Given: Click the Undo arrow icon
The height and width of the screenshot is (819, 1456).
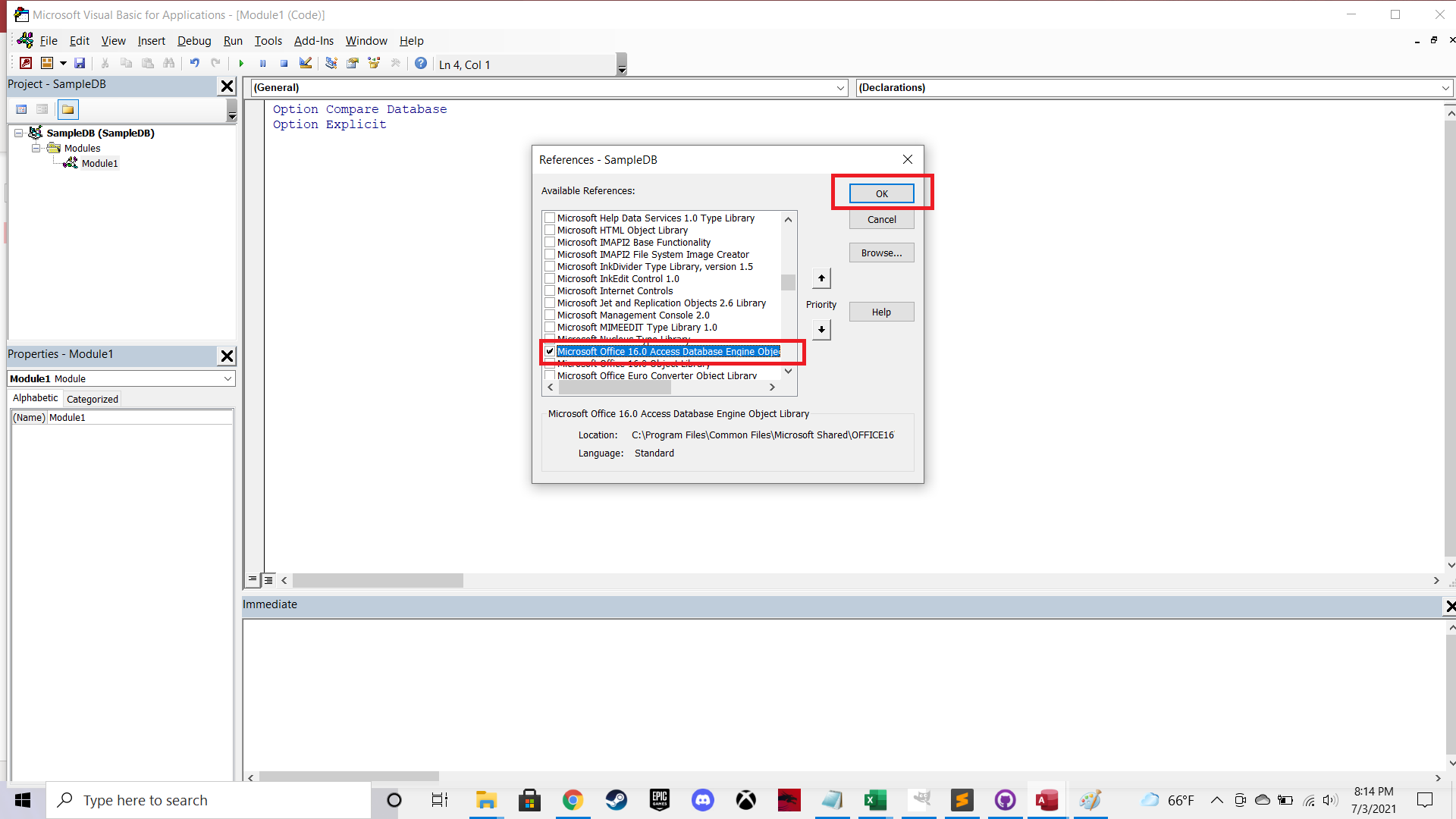Looking at the screenshot, I should point(195,64).
